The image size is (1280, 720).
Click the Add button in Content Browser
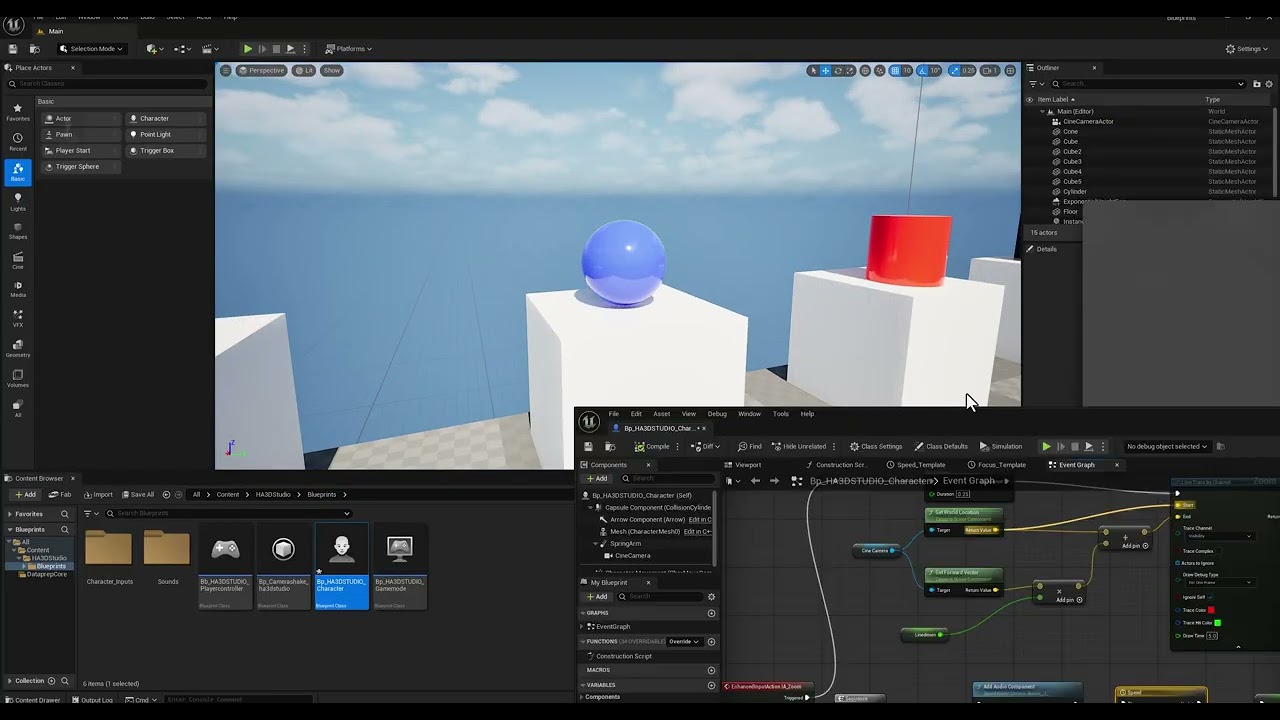(x=25, y=495)
